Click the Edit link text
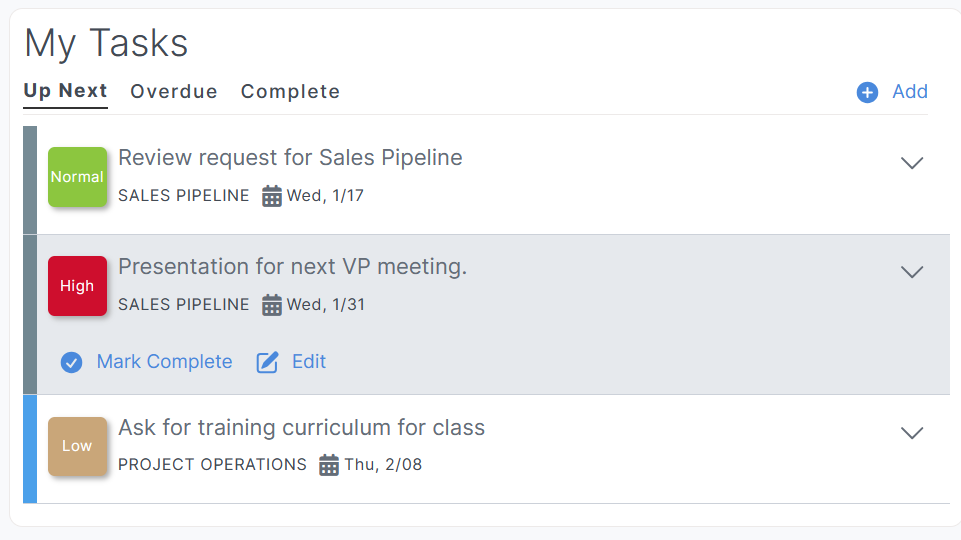Viewport: 961px width, 540px height. 309,362
